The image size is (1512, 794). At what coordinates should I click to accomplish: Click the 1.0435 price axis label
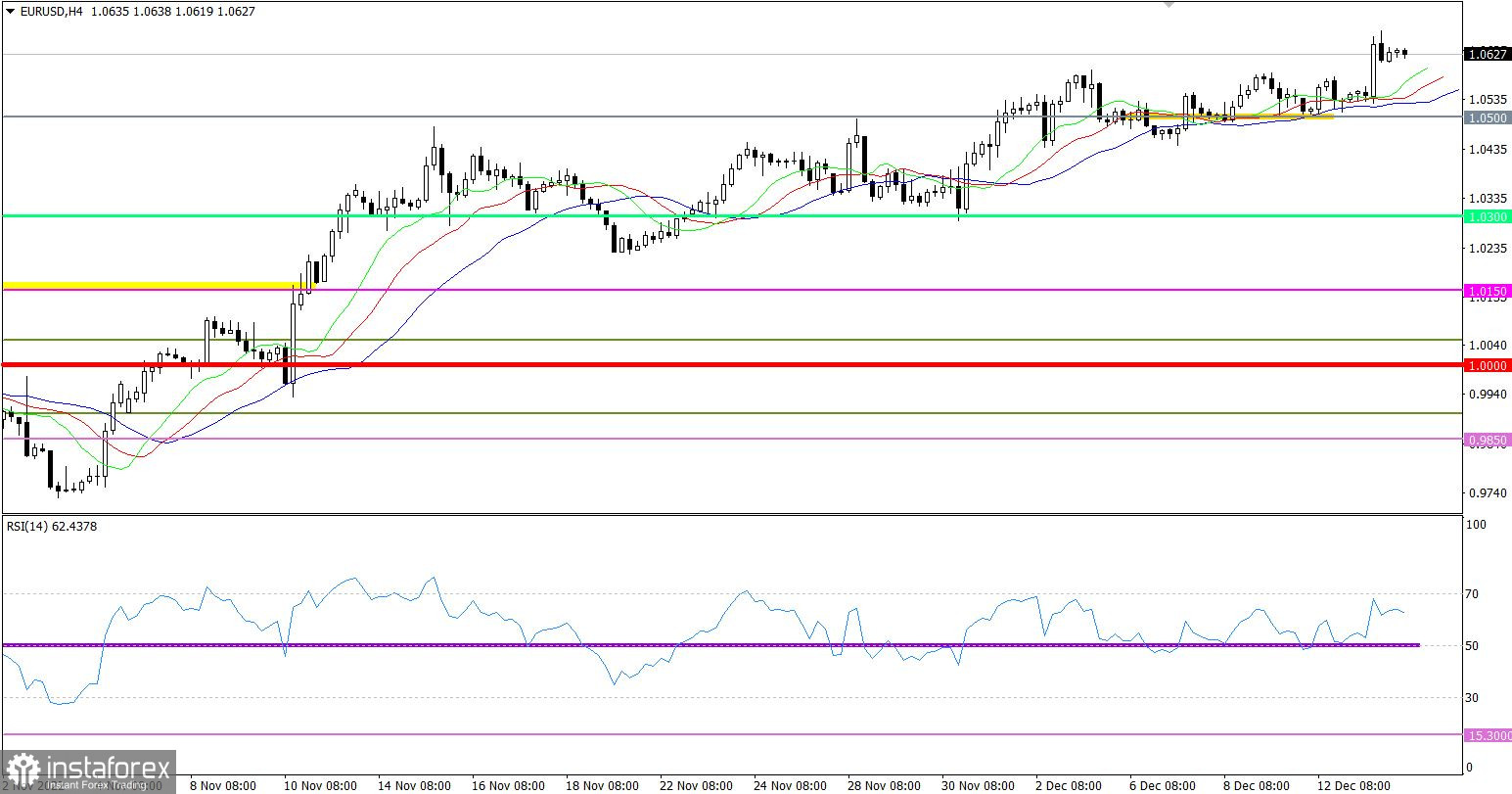tap(1486, 149)
